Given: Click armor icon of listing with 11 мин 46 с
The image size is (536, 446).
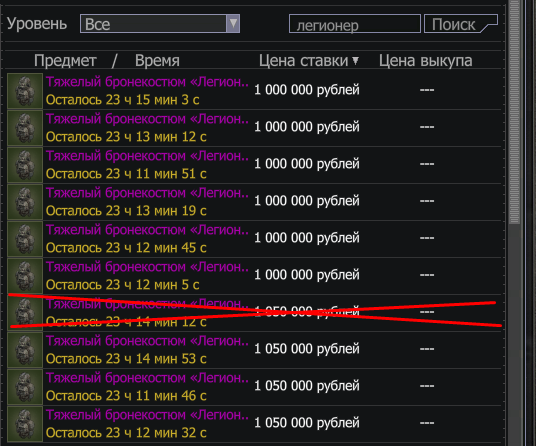Looking at the screenshot, I should point(25,387).
